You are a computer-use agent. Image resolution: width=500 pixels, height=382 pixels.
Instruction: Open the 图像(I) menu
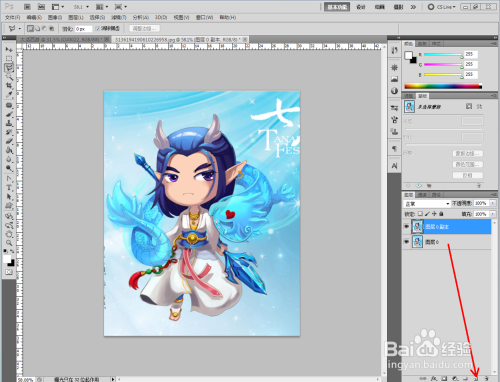click(x=55, y=17)
